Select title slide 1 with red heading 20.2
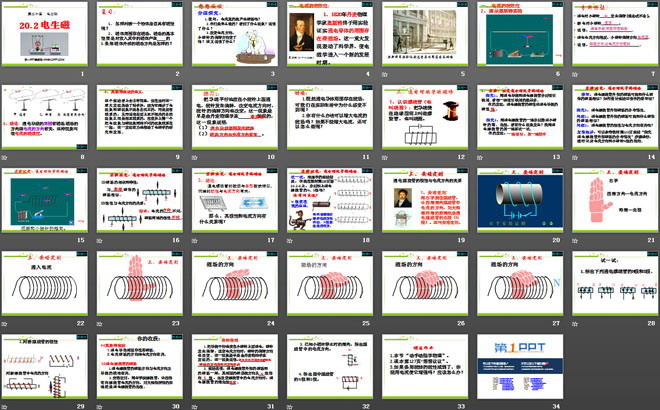Image resolution: width=660 pixels, height=410 pixels. pos(45,34)
